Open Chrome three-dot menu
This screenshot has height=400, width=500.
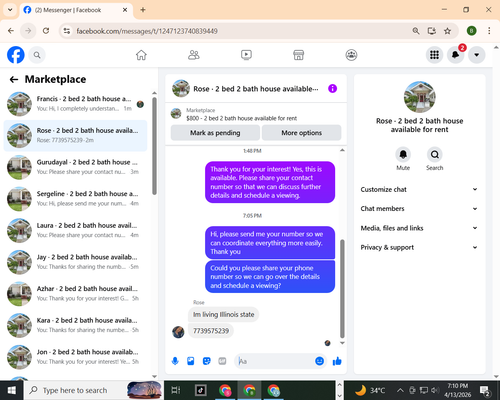tap(489, 31)
